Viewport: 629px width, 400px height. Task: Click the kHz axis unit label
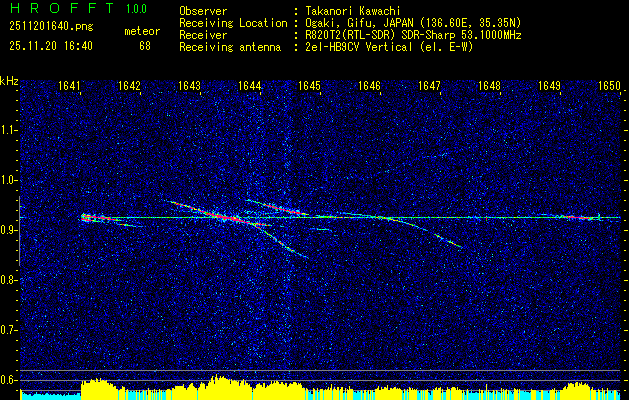(9, 81)
